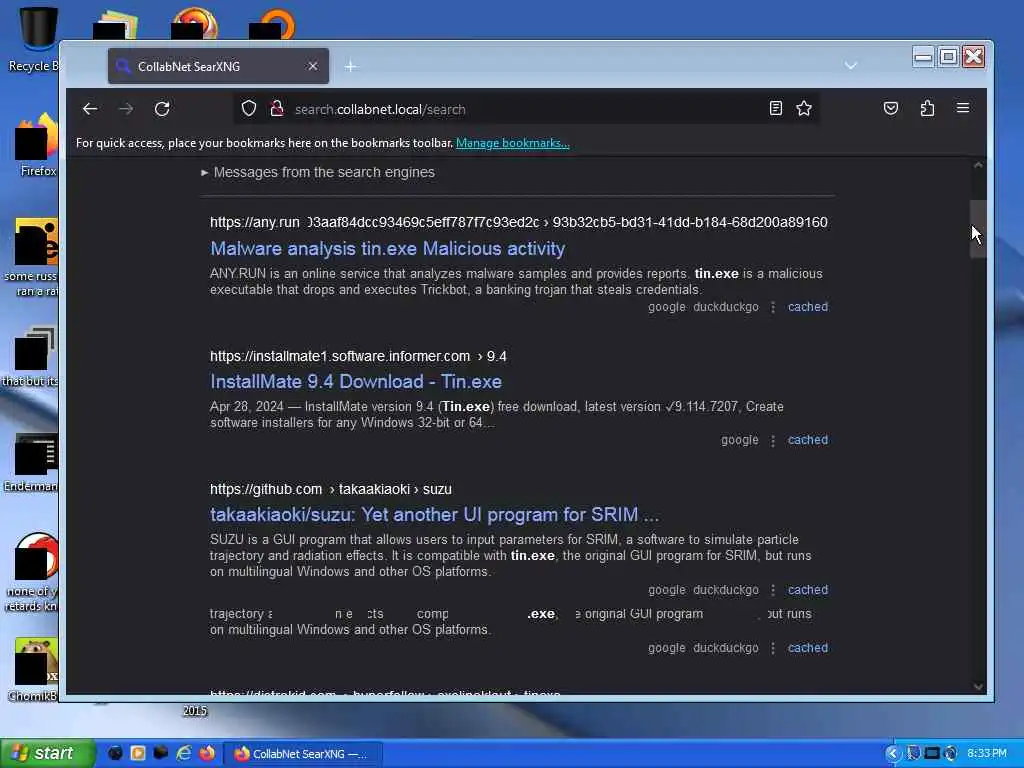View site security via the padlock icon
Screen dimensions: 1024x768
(x=277, y=108)
